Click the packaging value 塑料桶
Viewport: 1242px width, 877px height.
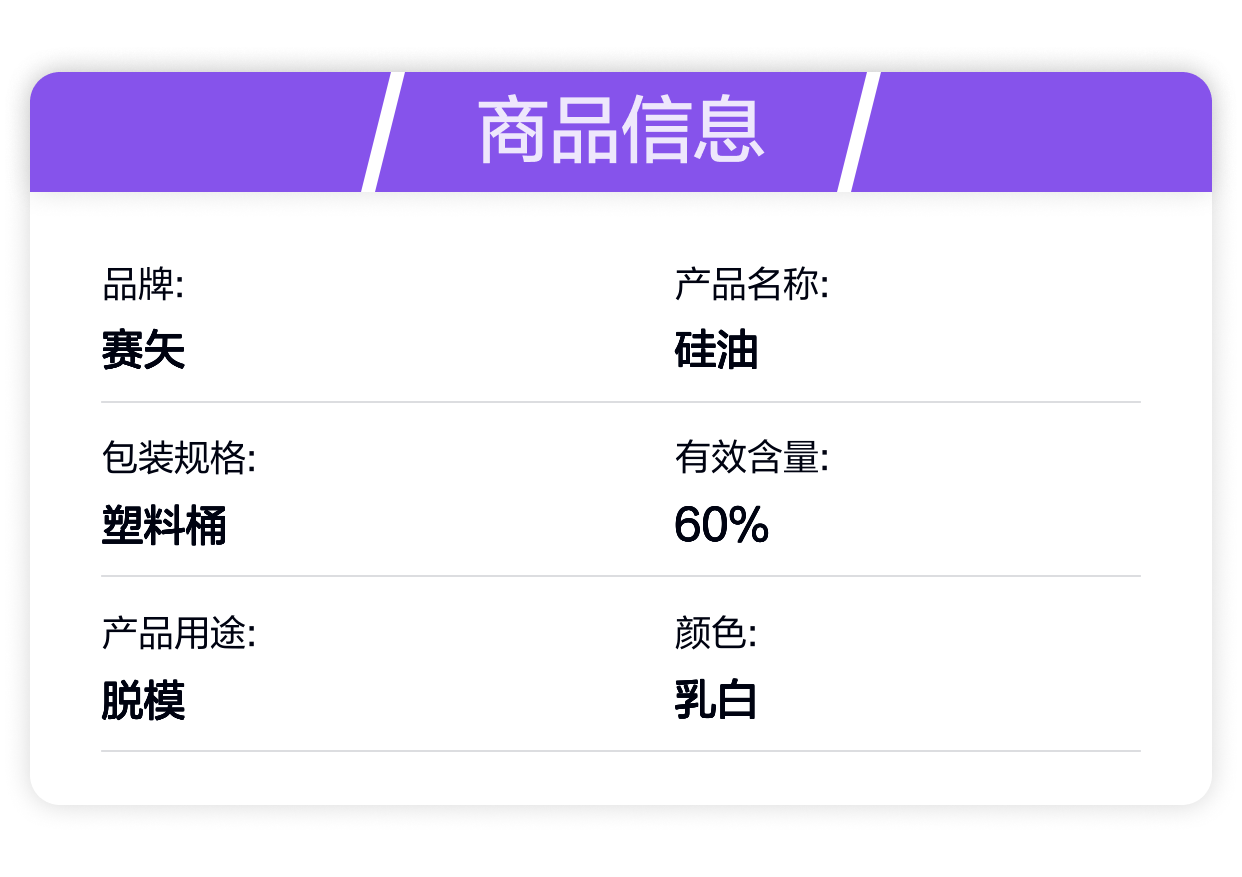coord(164,525)
